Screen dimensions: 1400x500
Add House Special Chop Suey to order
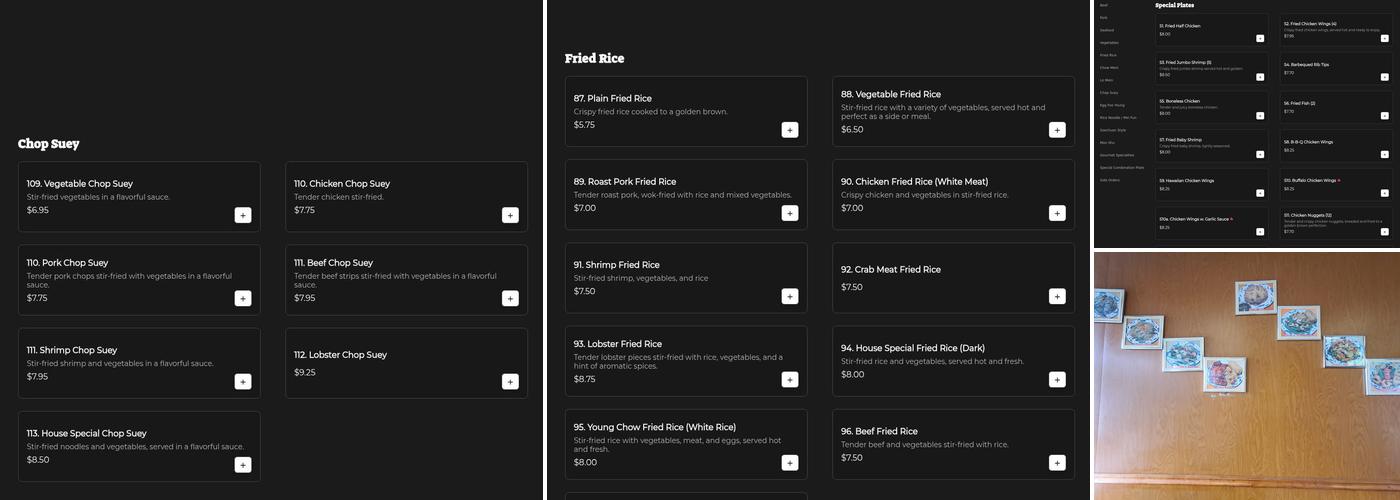coord(243,464)
